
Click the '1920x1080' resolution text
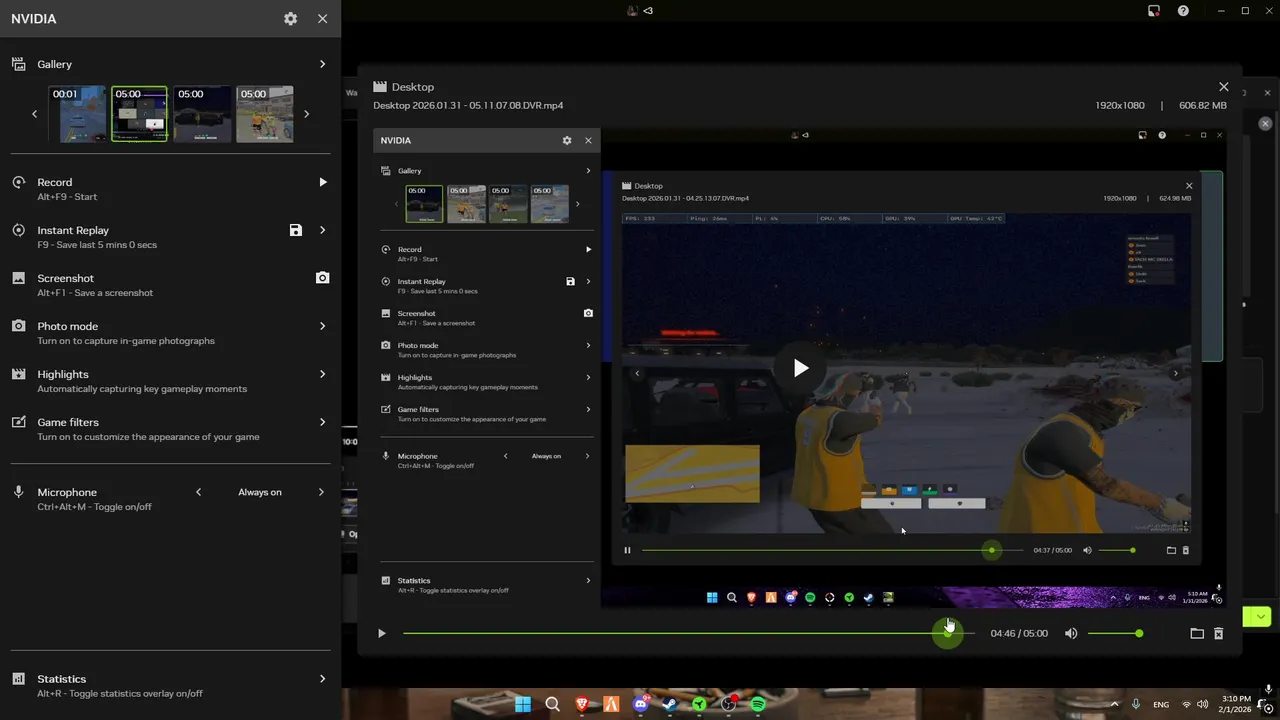pyautogui.click(x=1121, y=105)
